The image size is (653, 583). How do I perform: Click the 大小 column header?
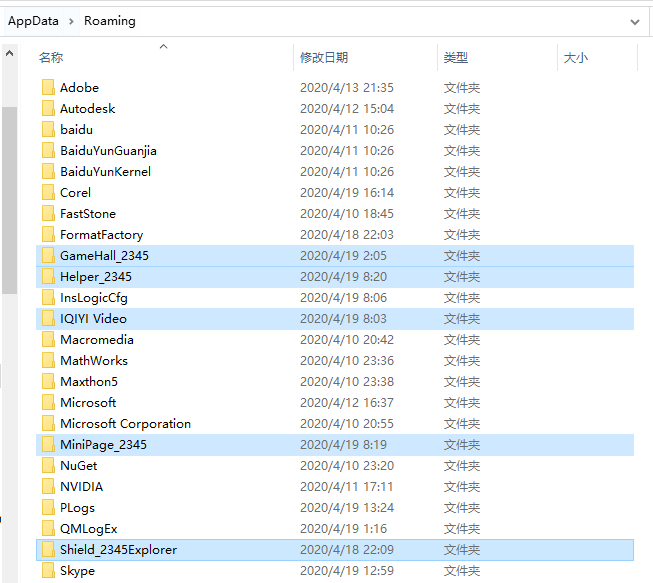(576, 58)
